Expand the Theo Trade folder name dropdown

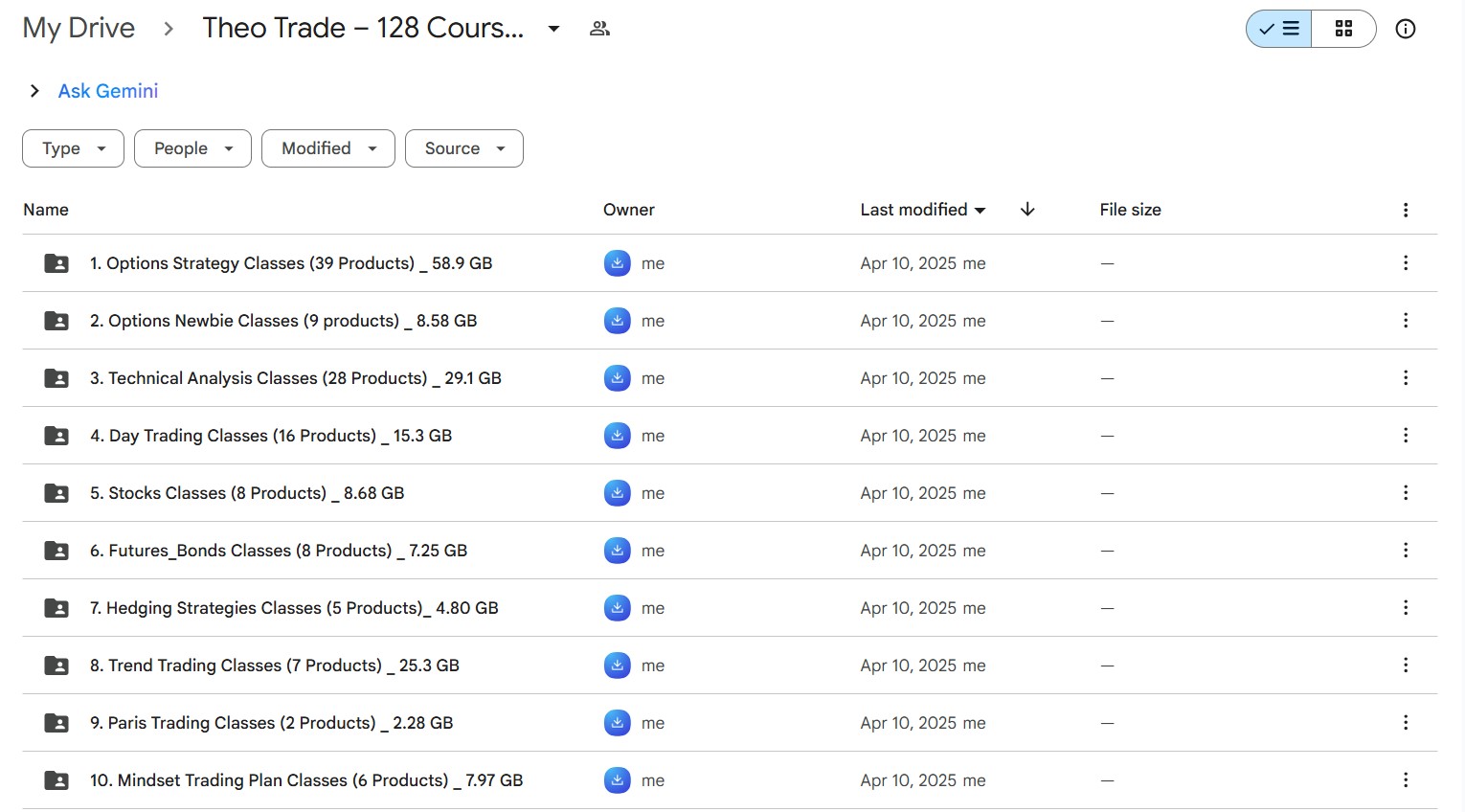pyautogui.click(x=553, y=29)
